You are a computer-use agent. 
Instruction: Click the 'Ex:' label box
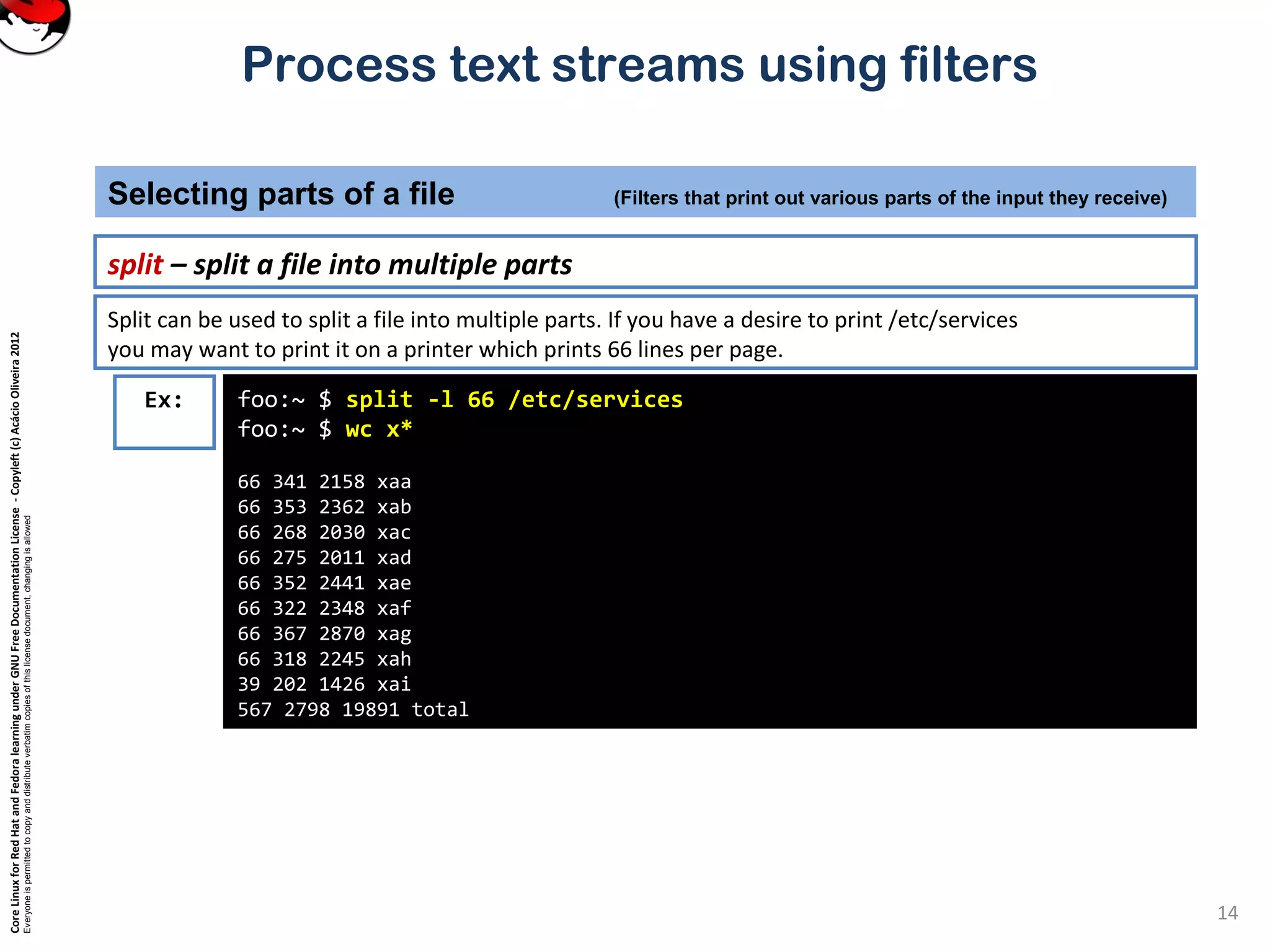pyautogui.click(x=164, y=412)
